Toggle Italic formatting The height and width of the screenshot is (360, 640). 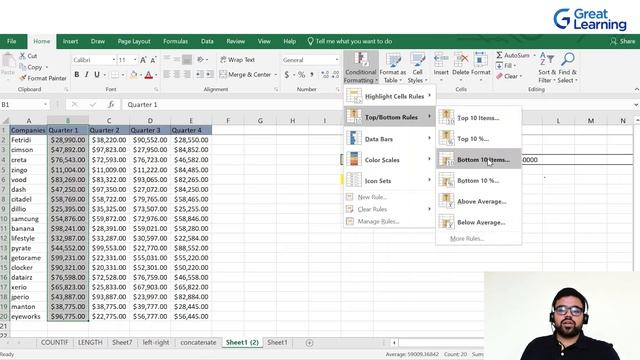point(87,75)
